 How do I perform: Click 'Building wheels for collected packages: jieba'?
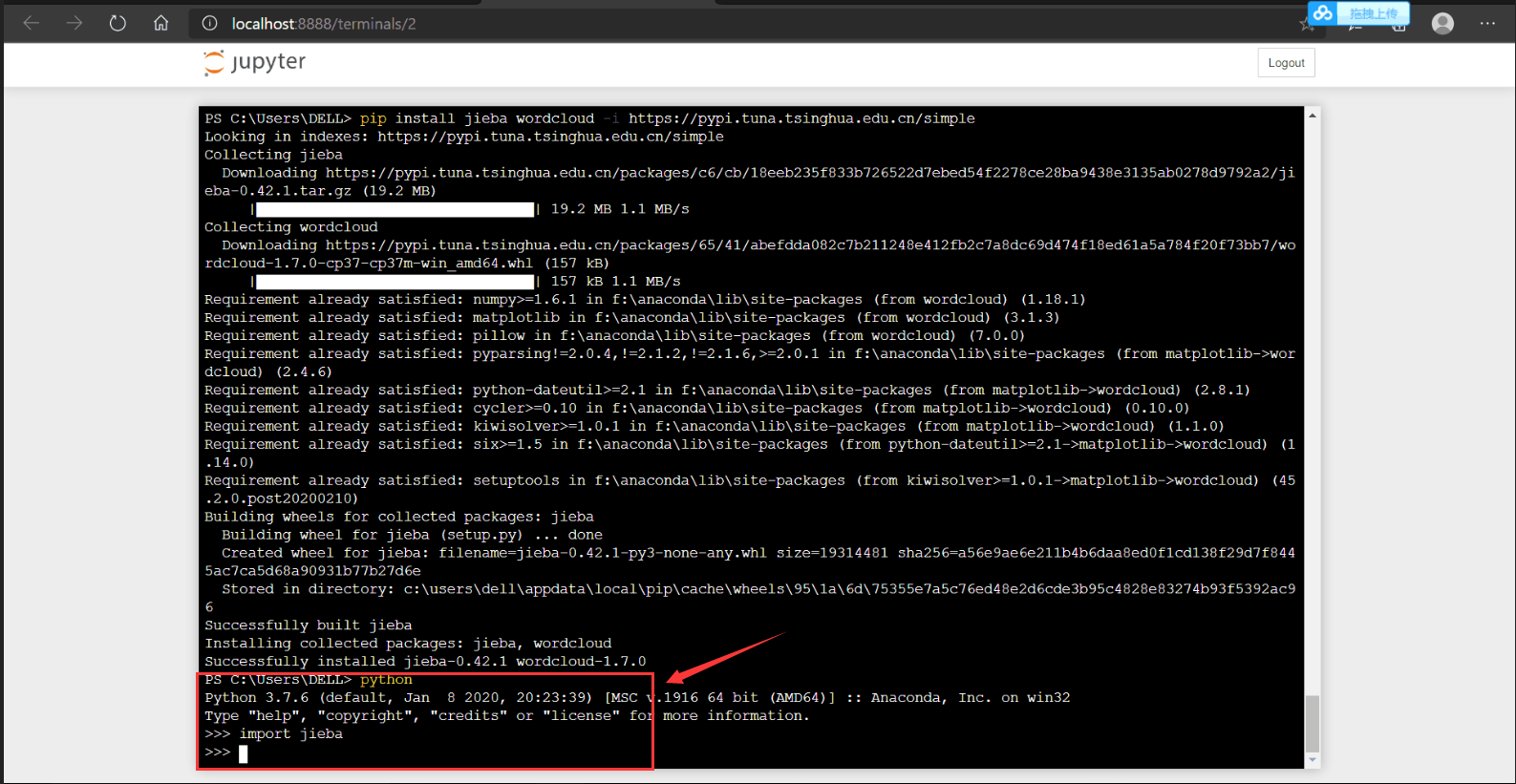click(399, 517)
